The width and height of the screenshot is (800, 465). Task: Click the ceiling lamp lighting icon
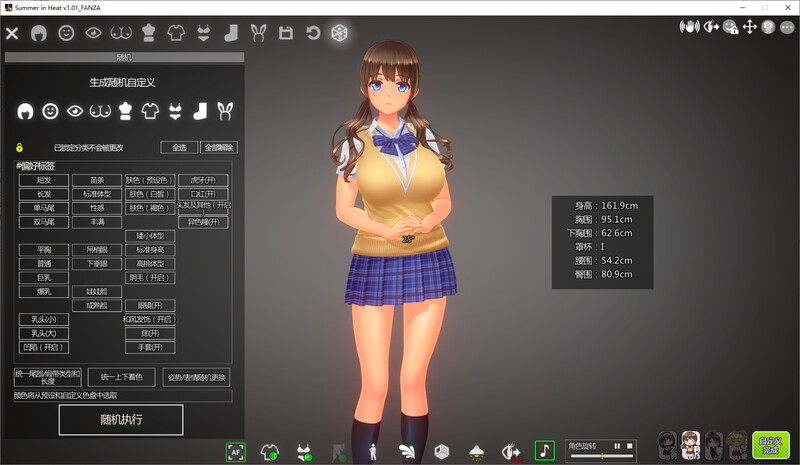point(476,452)
